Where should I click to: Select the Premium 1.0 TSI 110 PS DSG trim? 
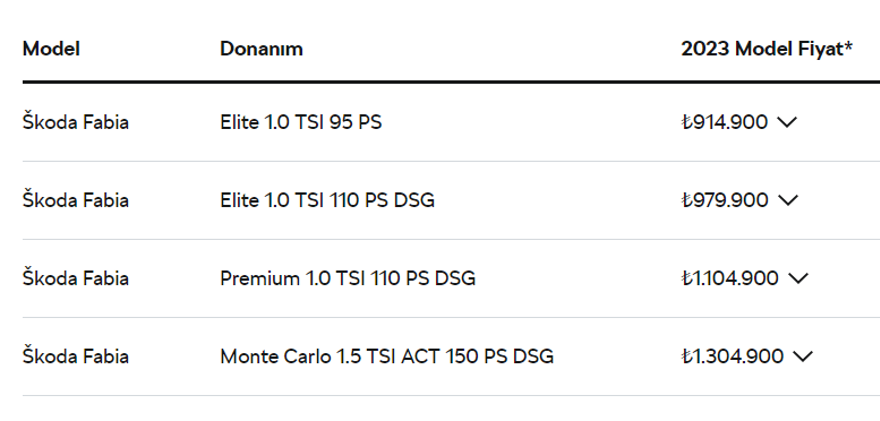(347, 279)
